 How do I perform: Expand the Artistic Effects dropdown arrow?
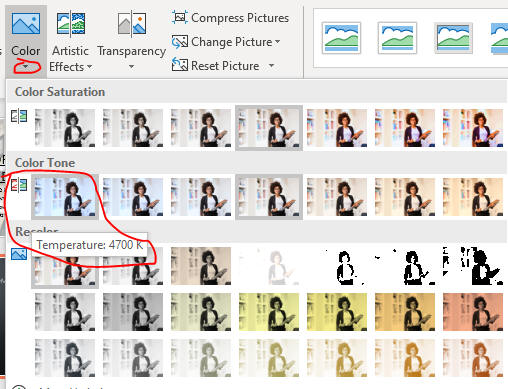(x=89, y=67)
